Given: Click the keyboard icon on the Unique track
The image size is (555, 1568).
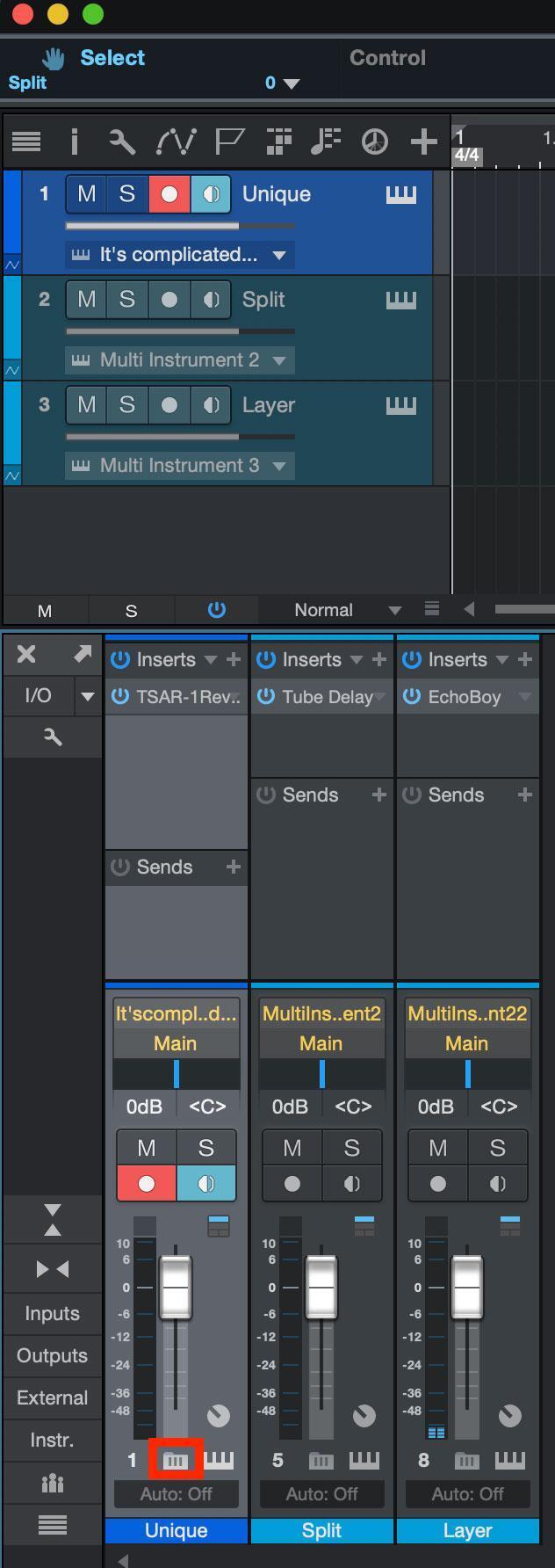Looking at the screenshot, I should pos(400,194).
